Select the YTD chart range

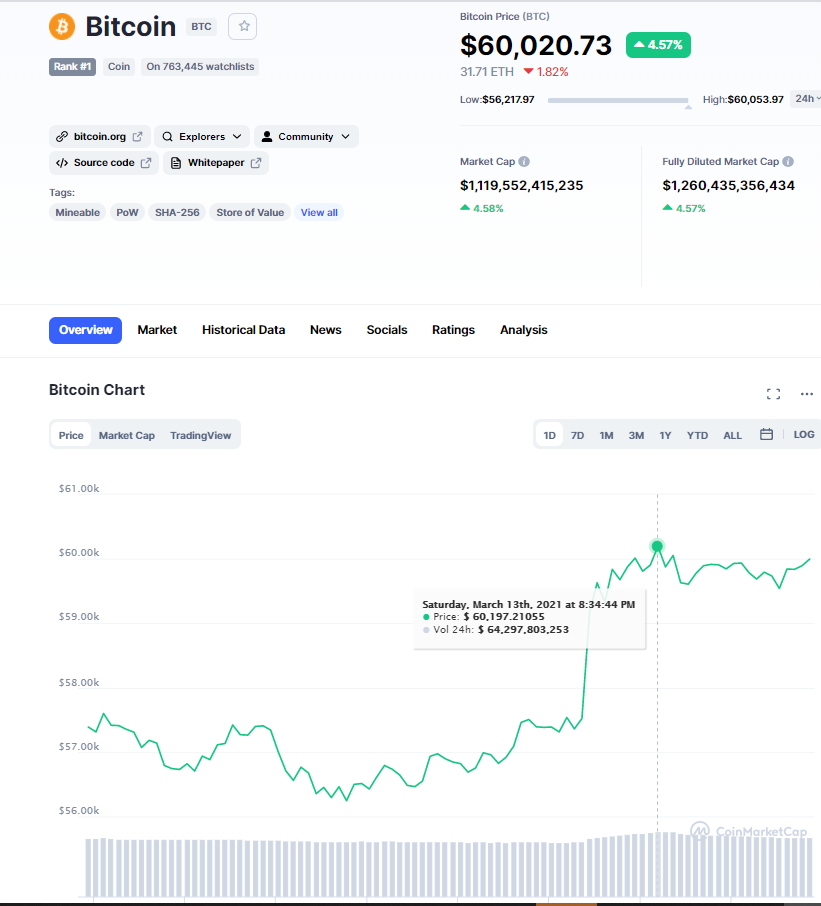coord(697,435)
